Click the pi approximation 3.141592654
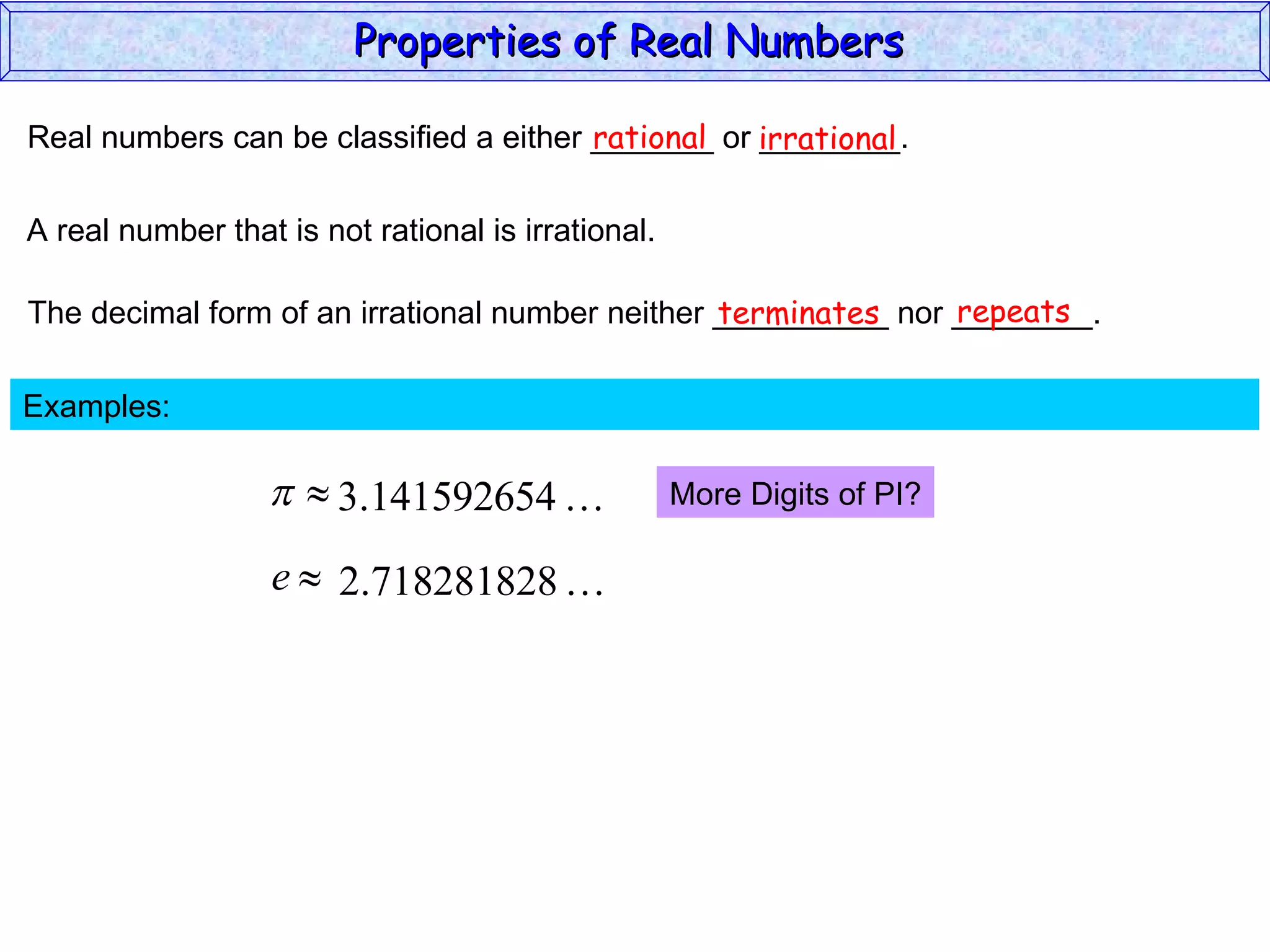 pyautogui.click(x=446, y=497)
